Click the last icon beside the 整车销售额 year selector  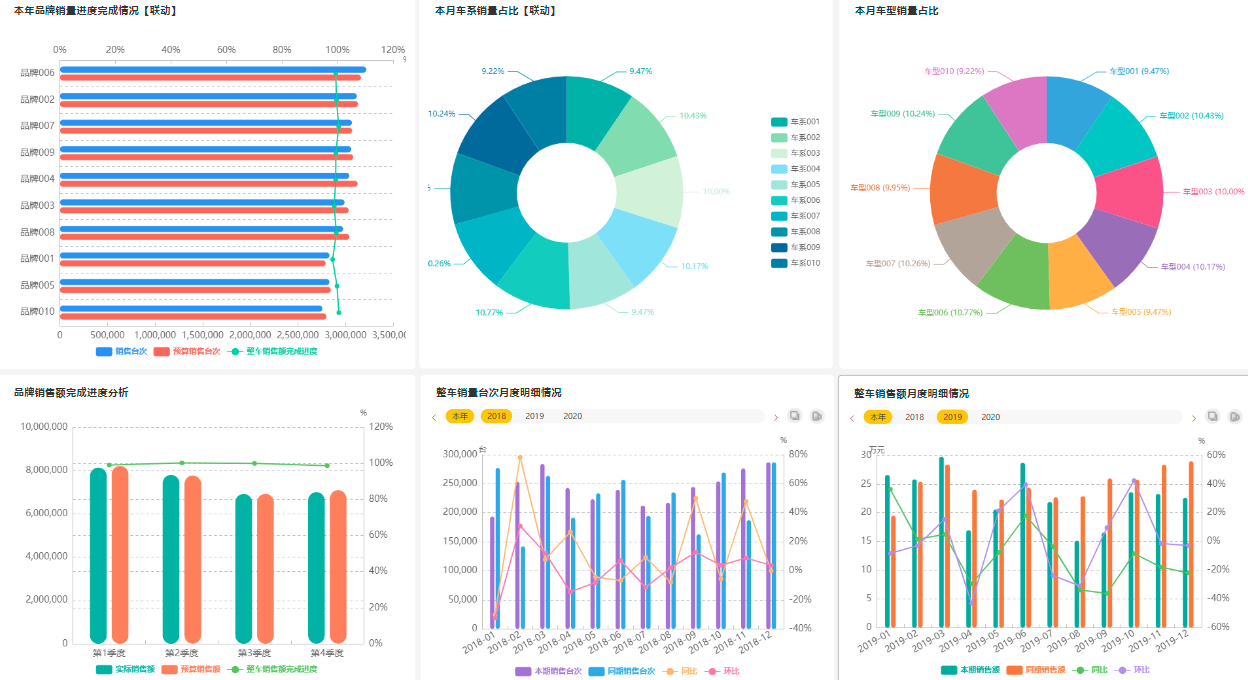point(1235,416)
